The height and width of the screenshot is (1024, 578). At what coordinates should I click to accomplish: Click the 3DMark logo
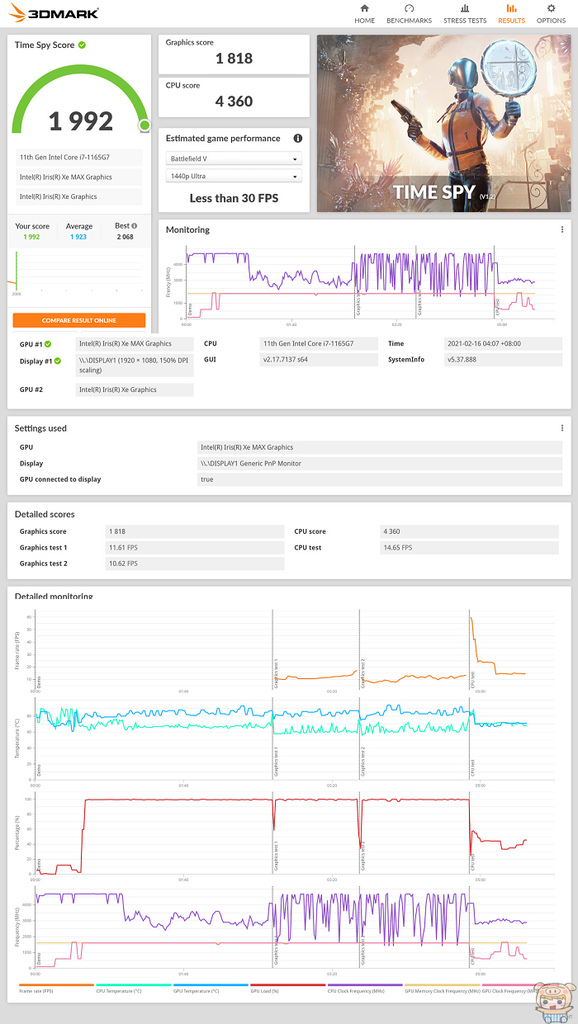(x=54, y=12)
